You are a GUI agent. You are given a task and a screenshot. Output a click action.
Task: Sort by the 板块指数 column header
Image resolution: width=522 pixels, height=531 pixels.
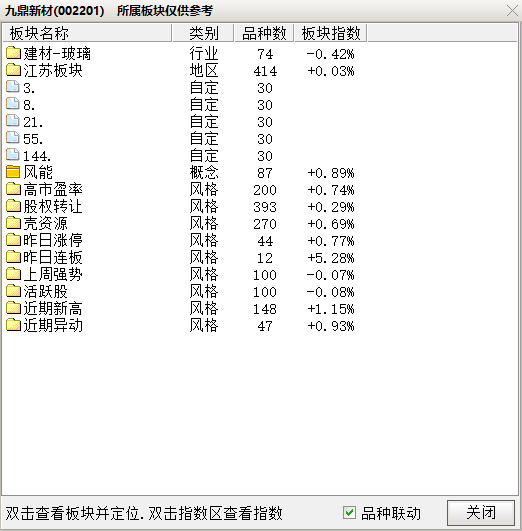click(331, 33)
